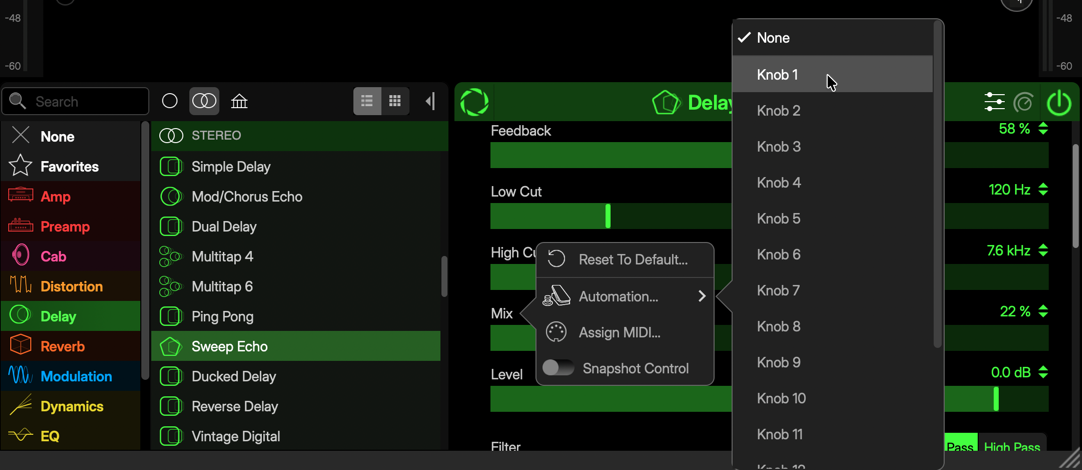Click the Level slider handle
1082x470 pixels.
point(996,399)
